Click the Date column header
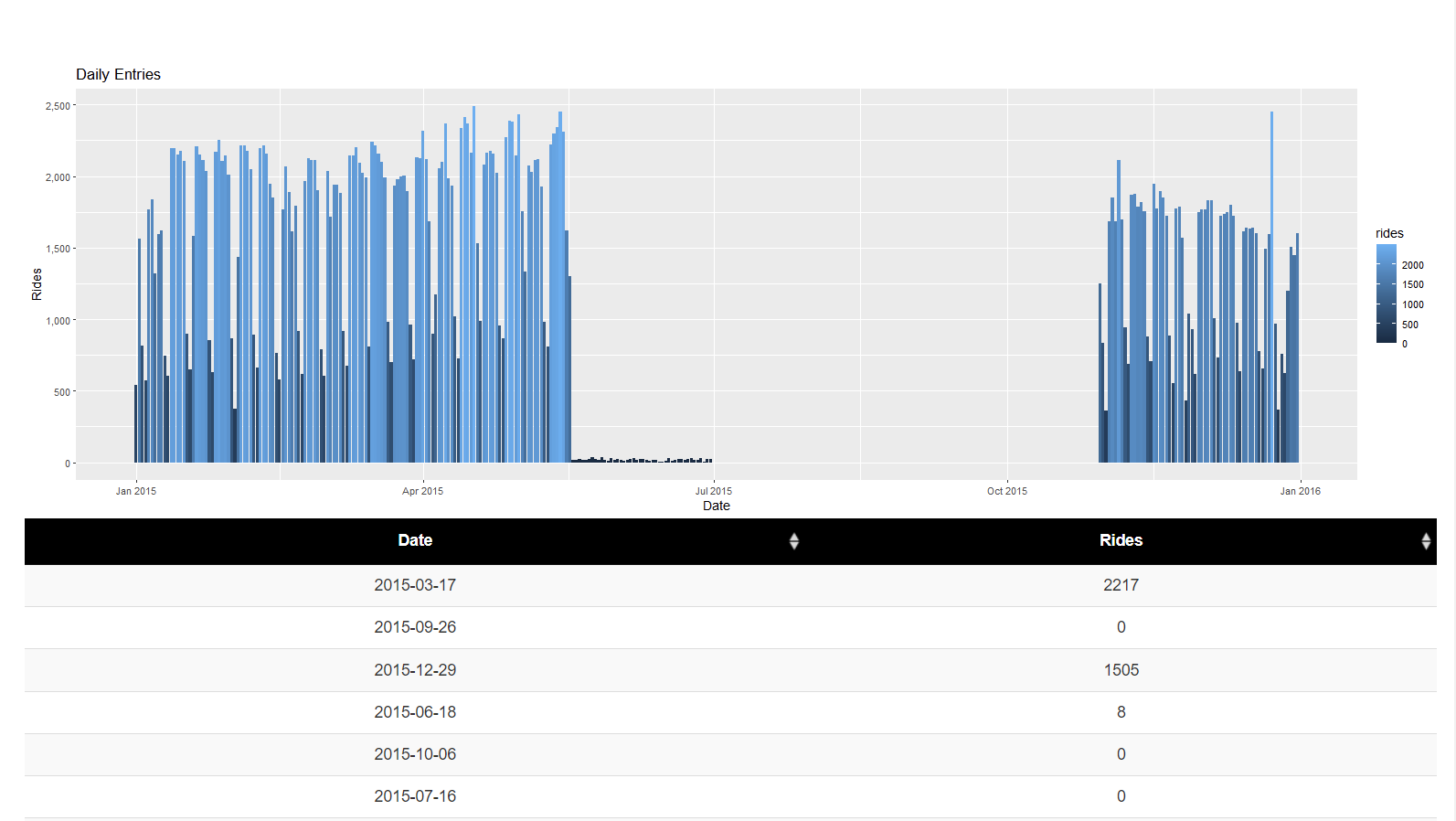The image size is (1456, 821). click(415, 541)
